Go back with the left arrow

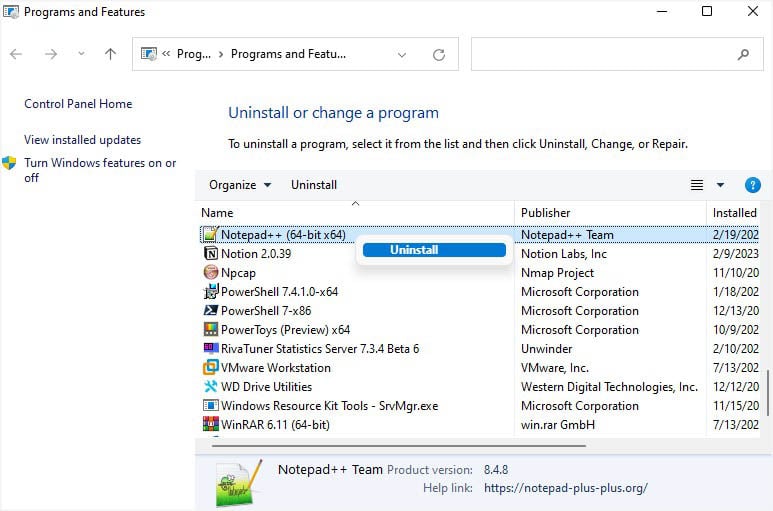(x=16, y=54)
